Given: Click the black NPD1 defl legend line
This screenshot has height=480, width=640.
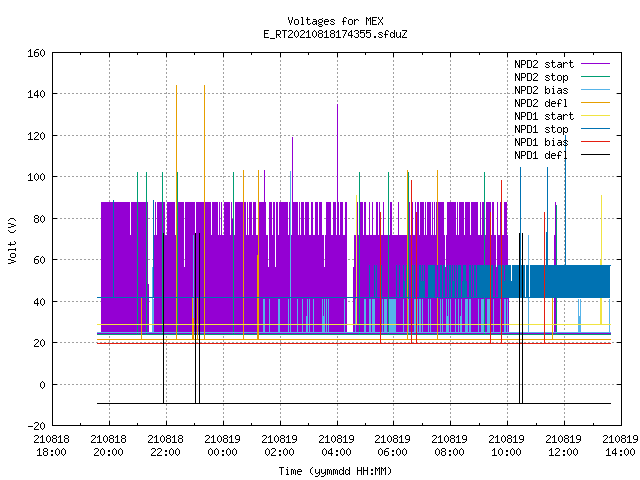Looking at the screenshot, I should coord(596,155).
